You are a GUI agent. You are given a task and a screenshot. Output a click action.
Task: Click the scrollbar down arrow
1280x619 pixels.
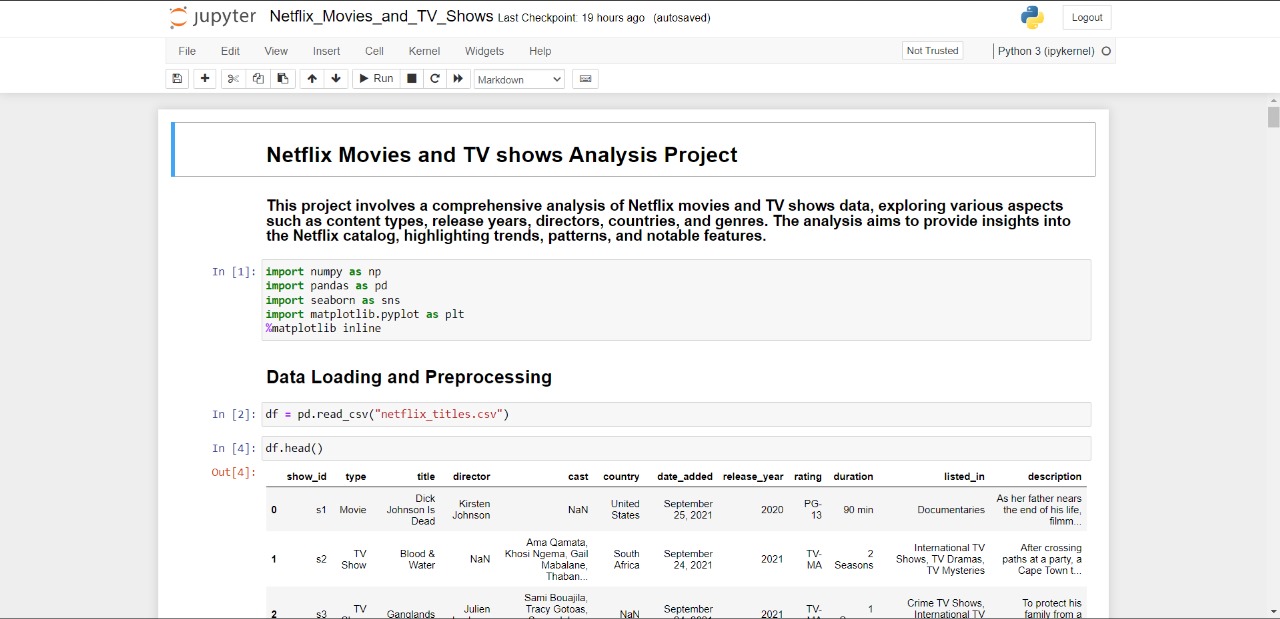pyautogui.click(x=1273, y=611)
